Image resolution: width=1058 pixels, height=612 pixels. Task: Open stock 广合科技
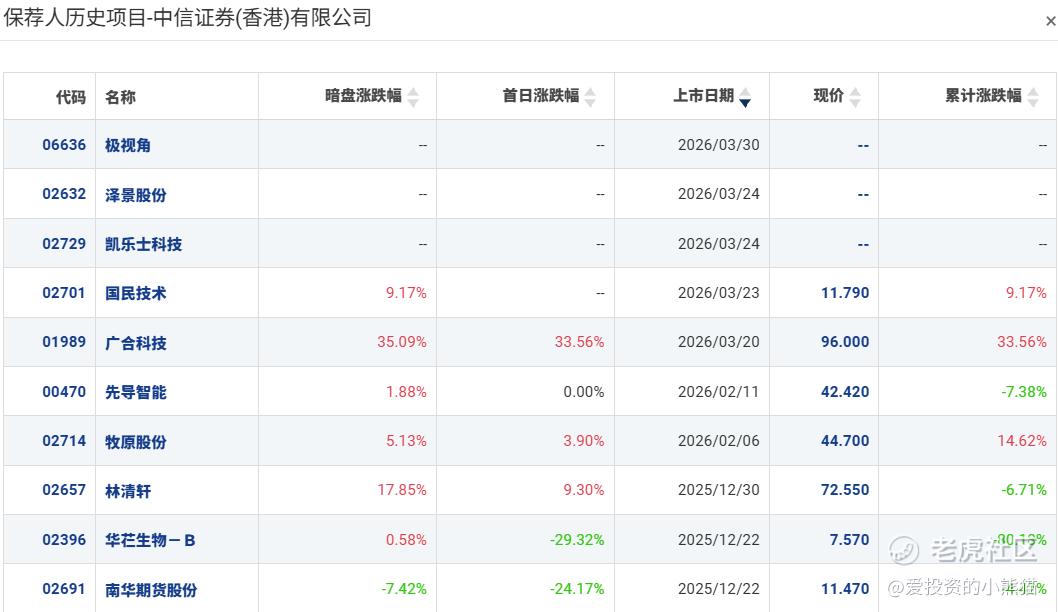(x=136, y=343)
